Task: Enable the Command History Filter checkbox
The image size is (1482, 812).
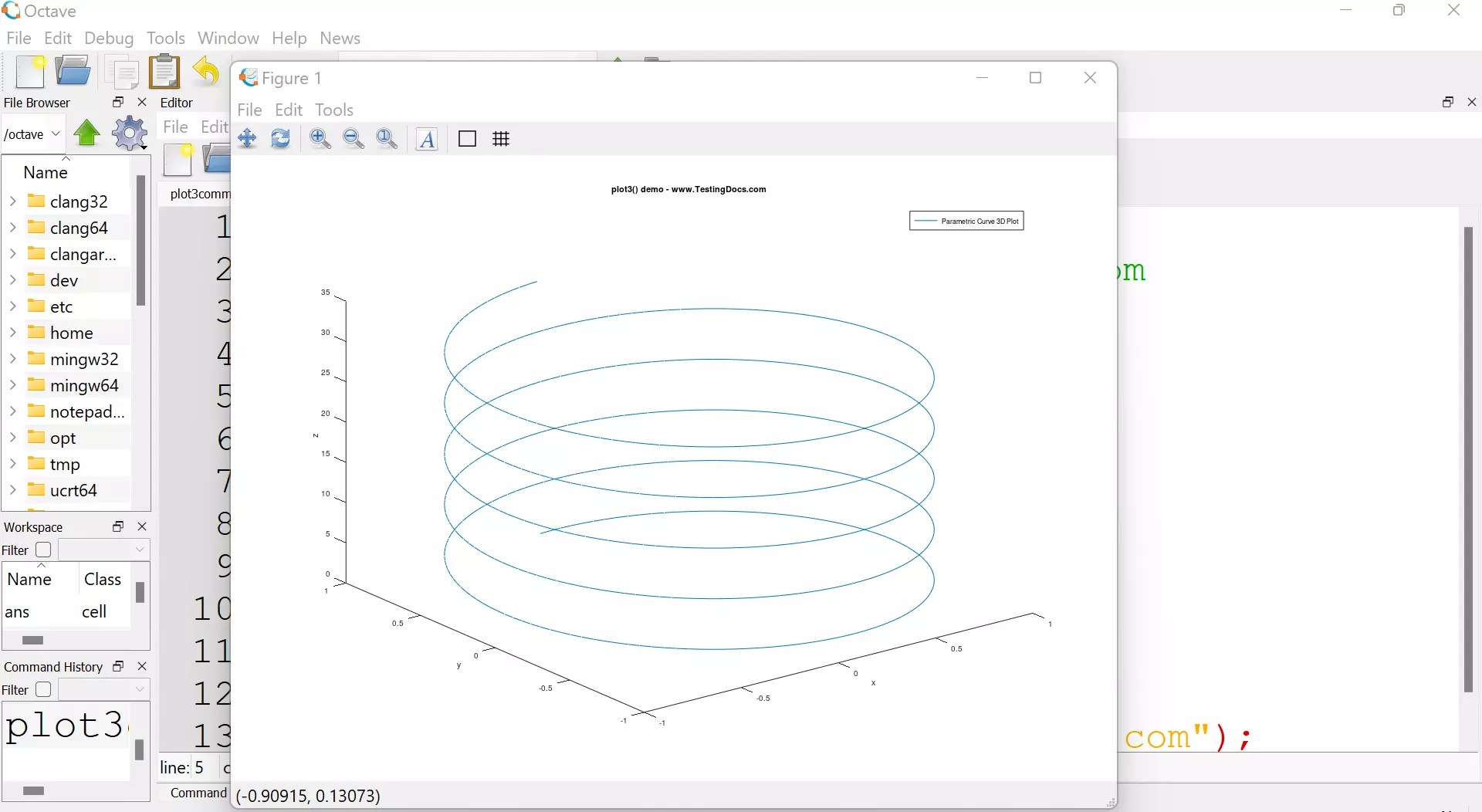Action: [43, 689]
